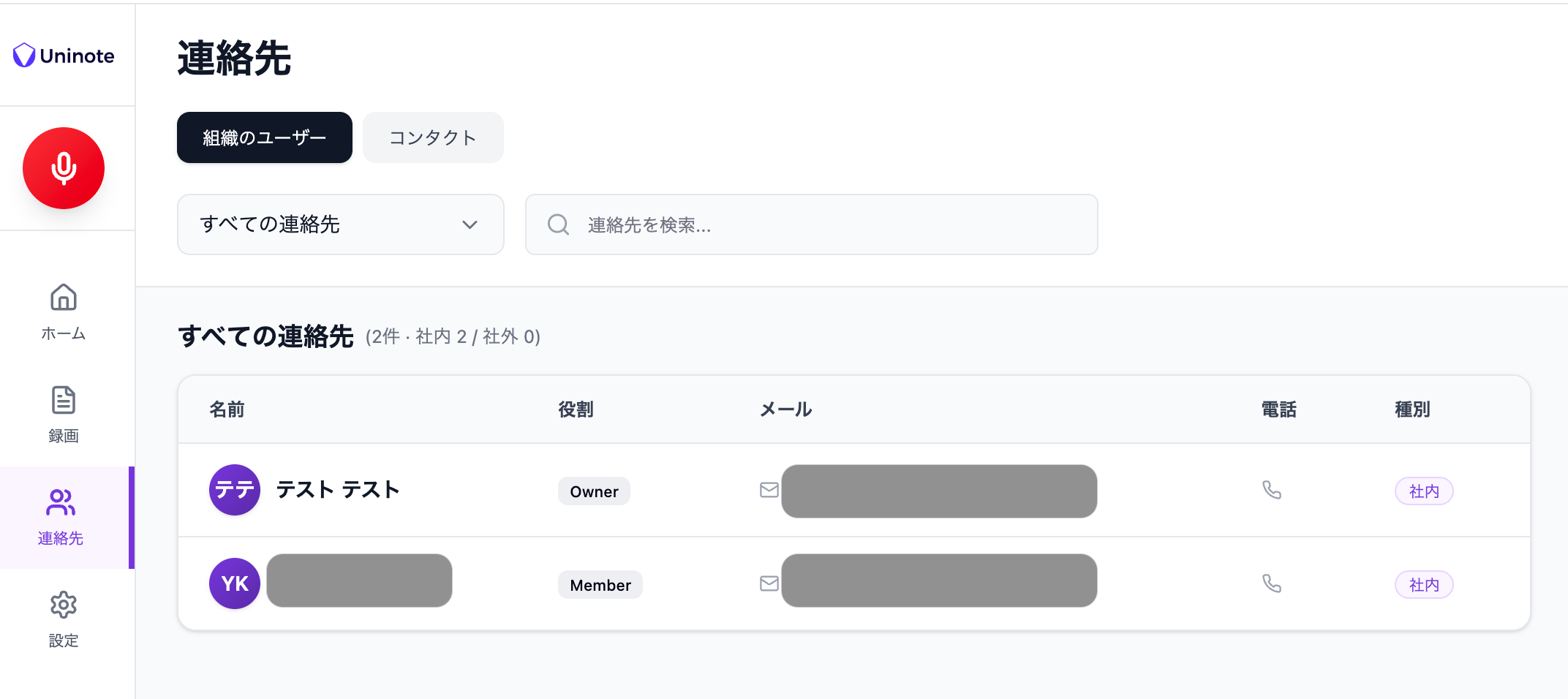Screen dimensions: 1568x699
Task: Click mail icon in YK member row
Action: pos(769,583)
